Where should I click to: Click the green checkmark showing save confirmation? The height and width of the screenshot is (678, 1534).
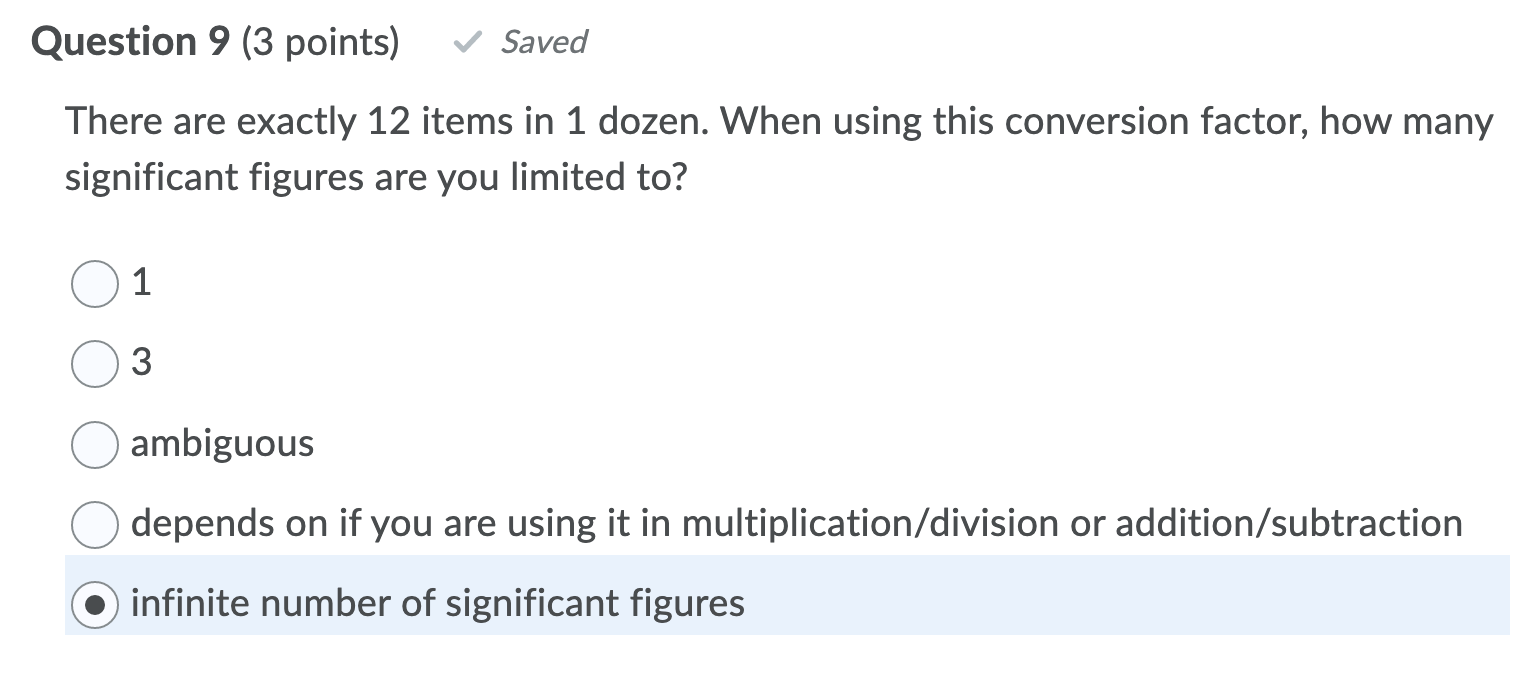pyautogui.click(x=466, y=42)
